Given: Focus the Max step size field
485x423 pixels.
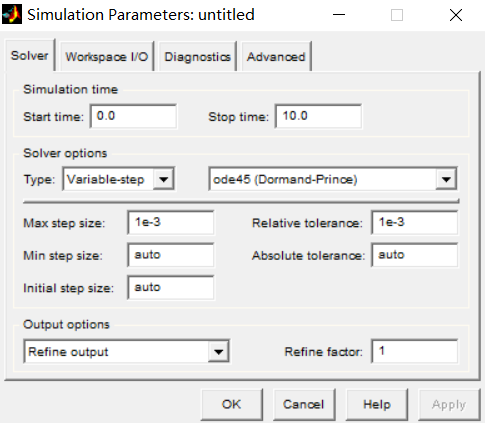Looking at the screenshot, I should click(171, 222).
